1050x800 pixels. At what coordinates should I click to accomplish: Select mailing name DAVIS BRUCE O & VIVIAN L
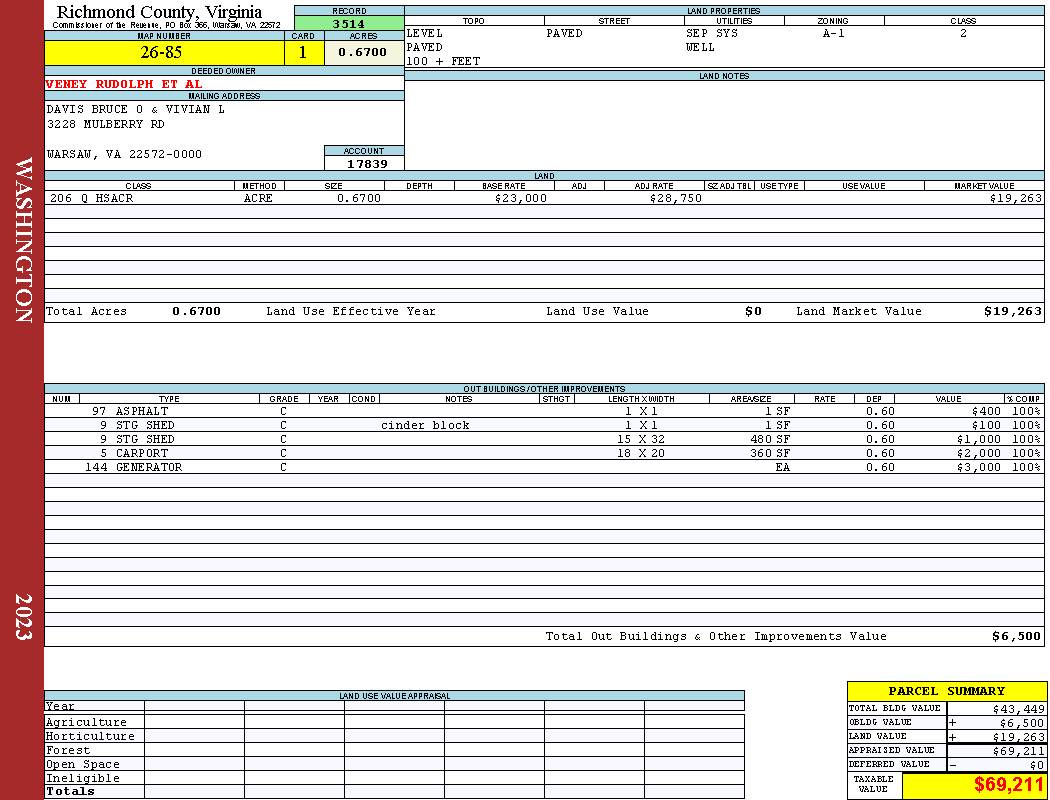pyautogui.click(x=136, y=109)
